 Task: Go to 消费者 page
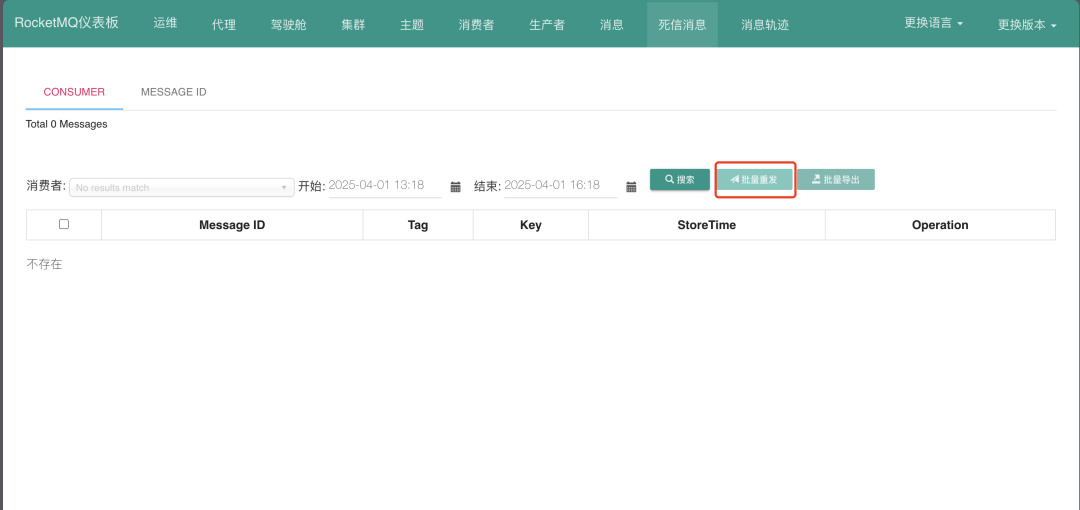476,25
